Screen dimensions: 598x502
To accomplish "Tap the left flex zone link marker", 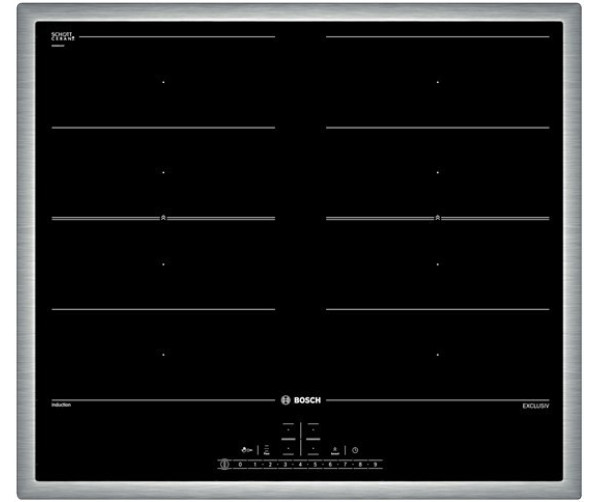I will [x=163, y=218].
